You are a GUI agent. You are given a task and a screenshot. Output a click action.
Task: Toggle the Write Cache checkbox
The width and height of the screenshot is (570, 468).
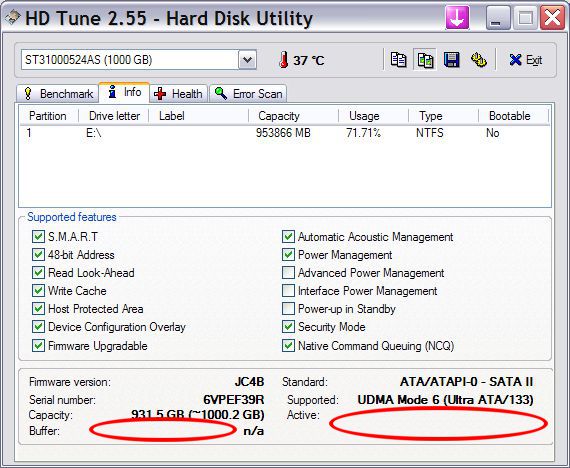pos(38,291)
